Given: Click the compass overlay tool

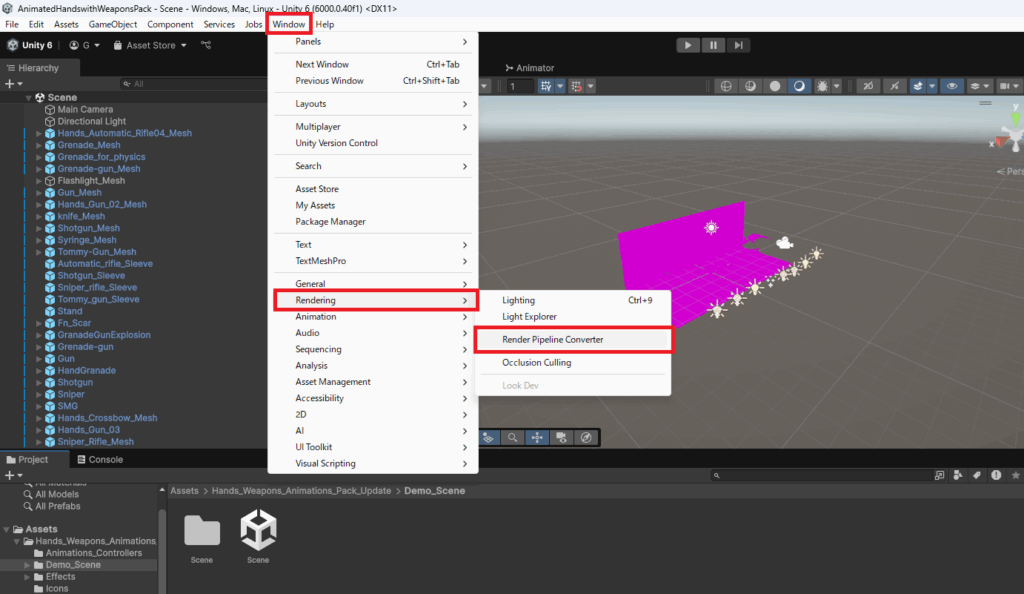Looking at the screenshot, I should pos(586,437).
